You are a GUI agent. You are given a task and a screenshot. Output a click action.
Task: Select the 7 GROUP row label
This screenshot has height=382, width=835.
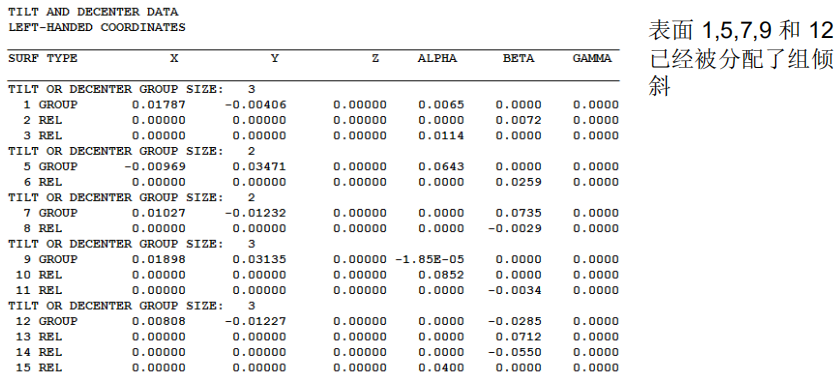pyautogui.click(x=50, y=213)
